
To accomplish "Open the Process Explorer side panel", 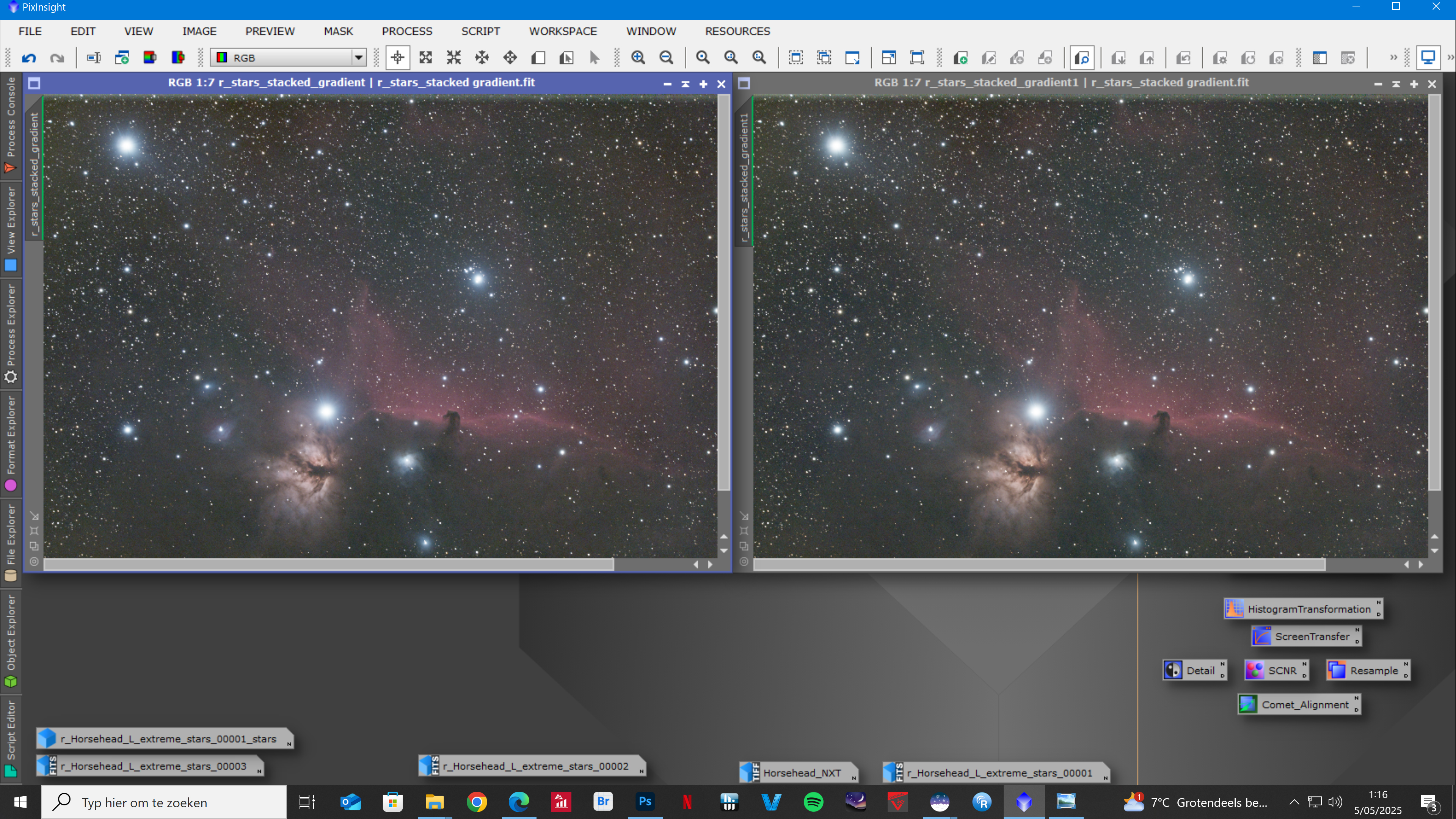I will pos(11,334).
